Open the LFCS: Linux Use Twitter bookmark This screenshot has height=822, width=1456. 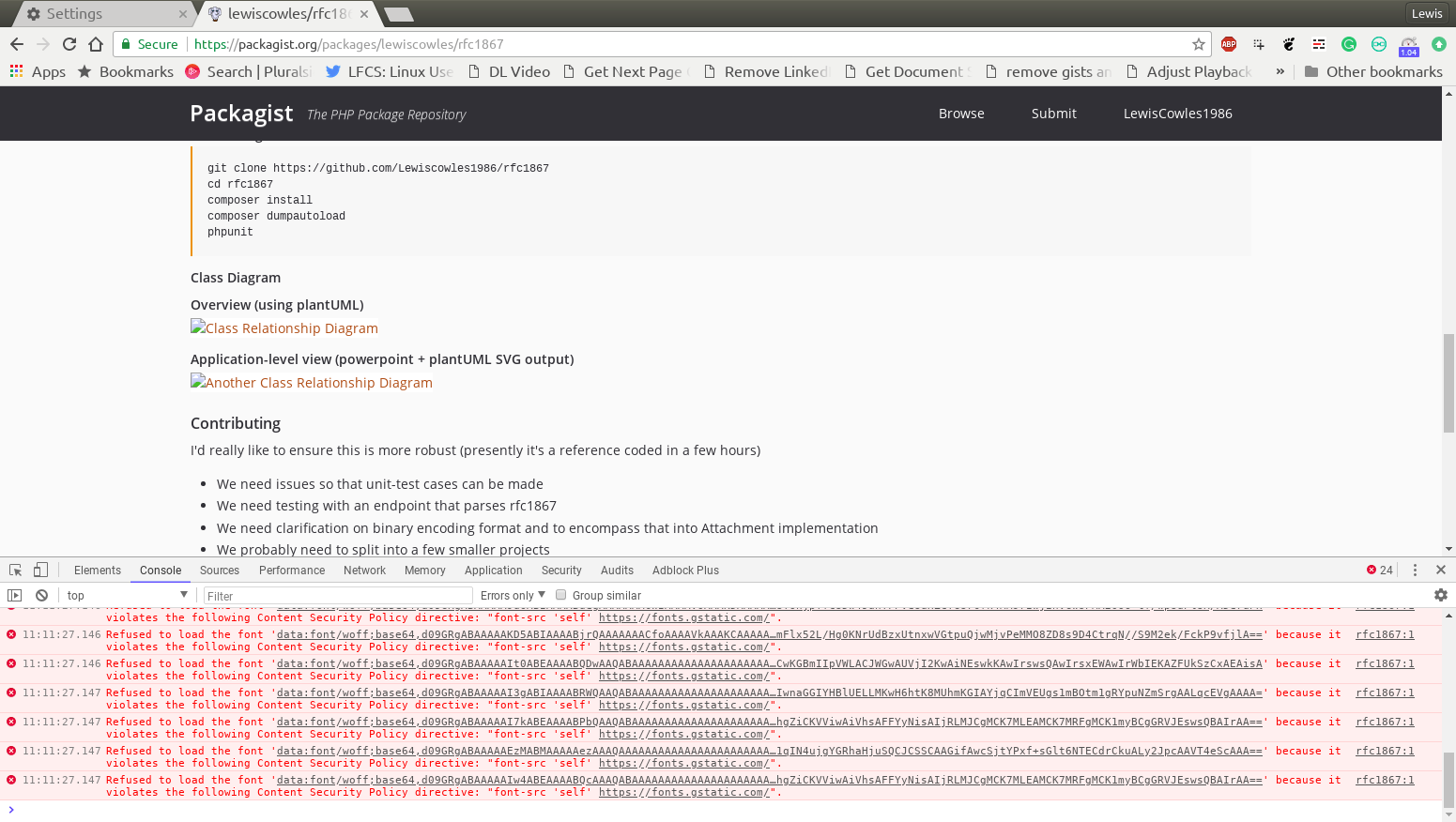pyautogui.click(x=389, y=71)
